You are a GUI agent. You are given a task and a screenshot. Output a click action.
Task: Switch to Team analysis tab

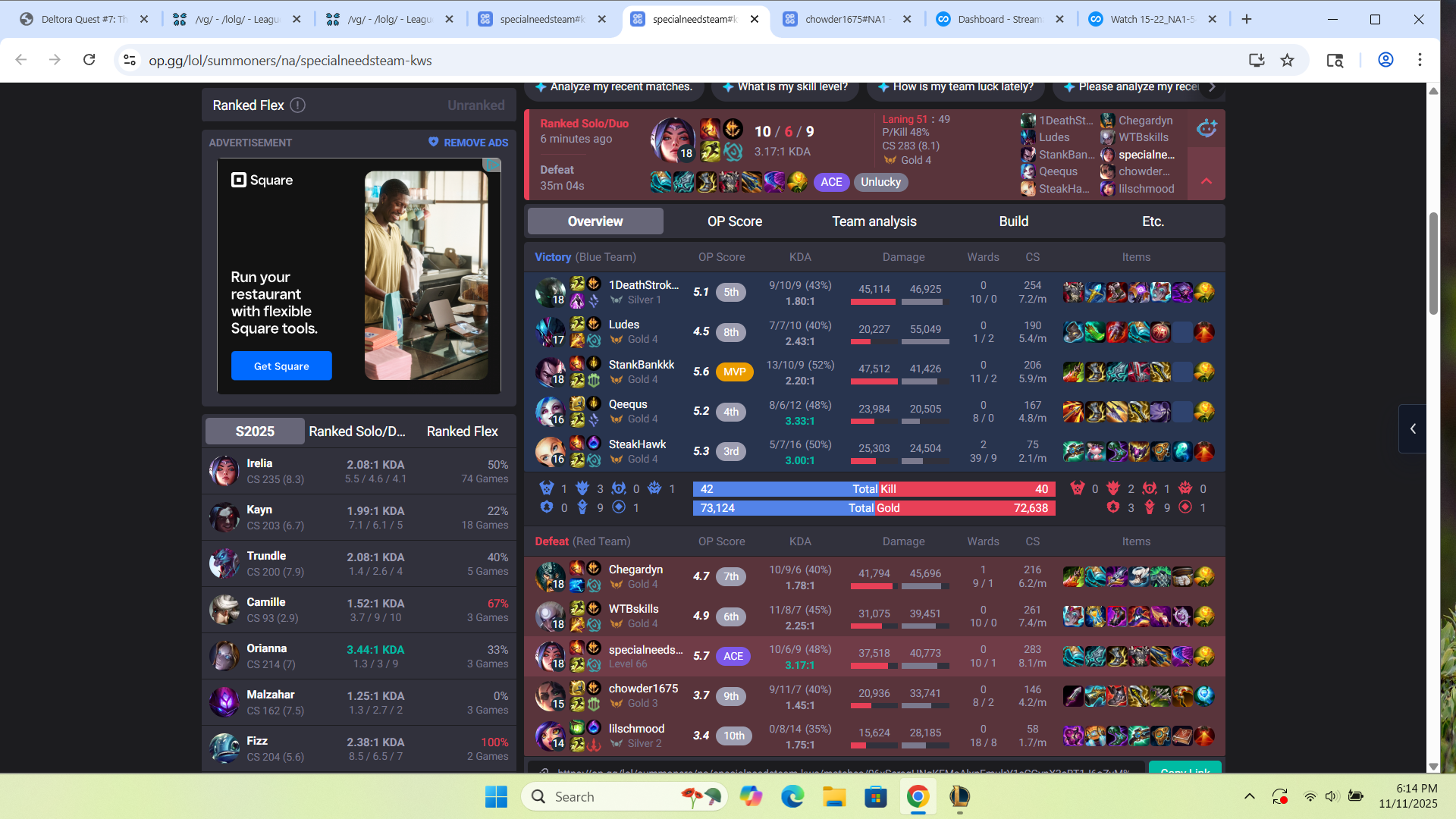point(874,221)
